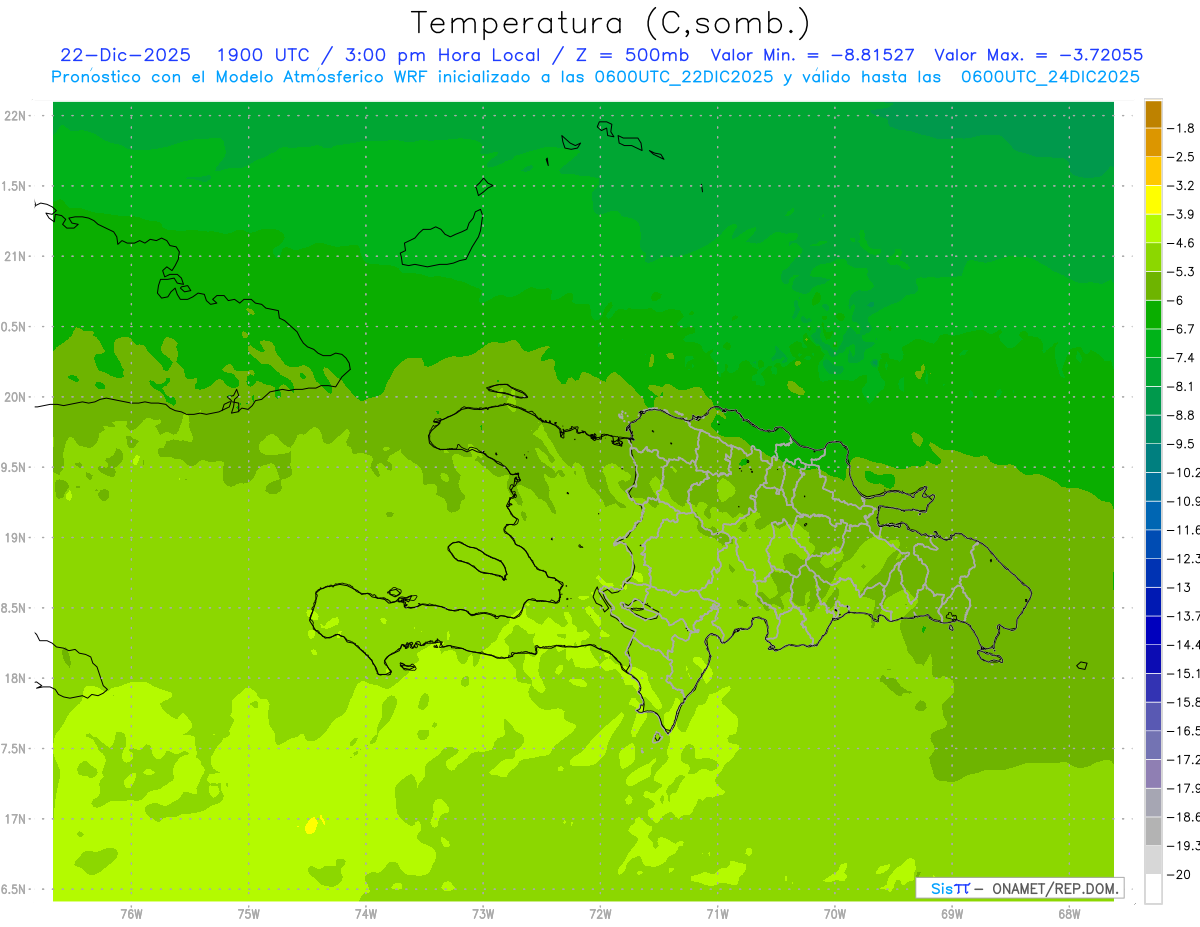Click "Valor Min. = -8.81527" text
Screen dimensions: 1200x927
click(x=812, y=55)
